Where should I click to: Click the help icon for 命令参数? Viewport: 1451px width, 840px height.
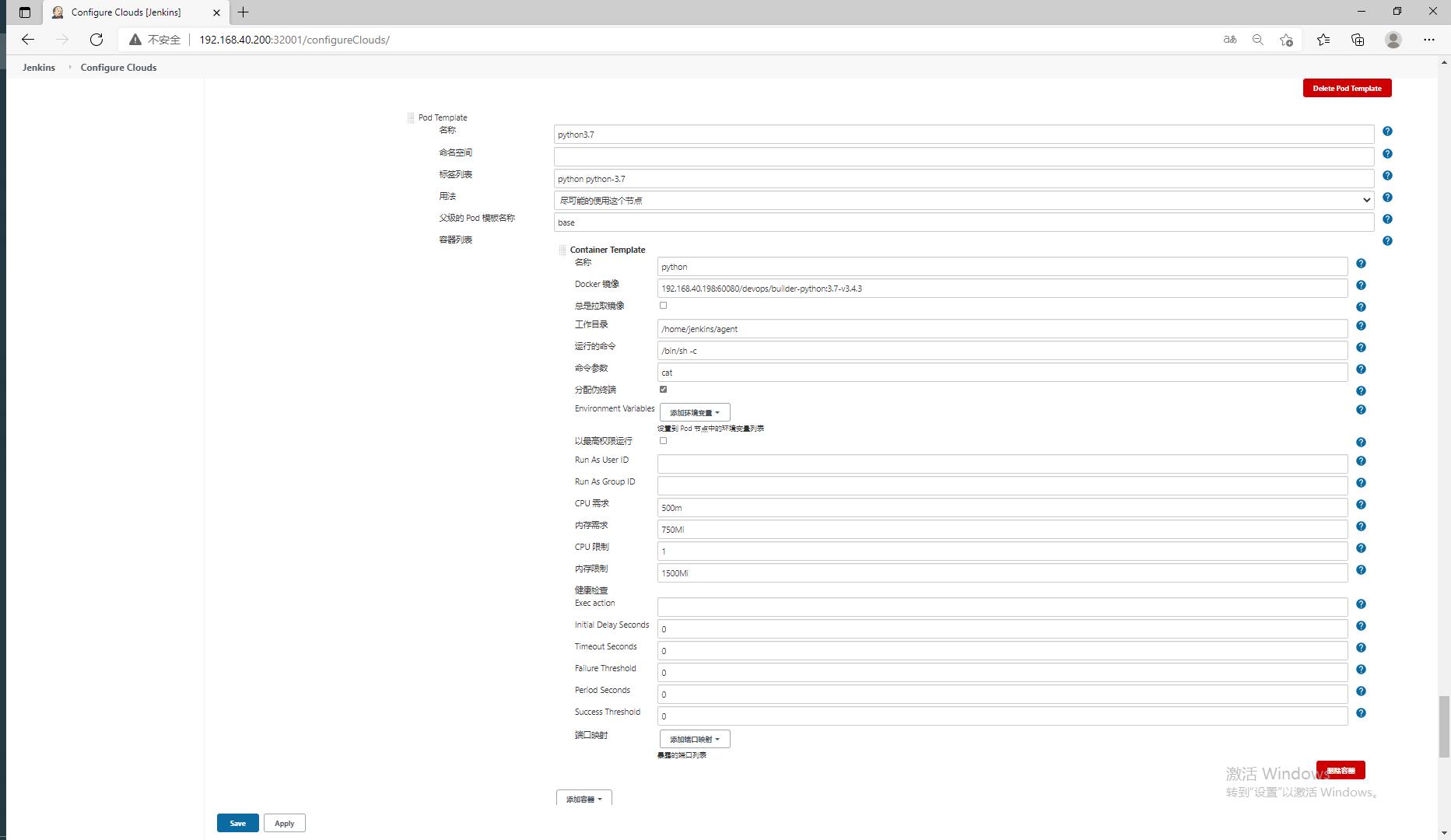pos(1361,369)
